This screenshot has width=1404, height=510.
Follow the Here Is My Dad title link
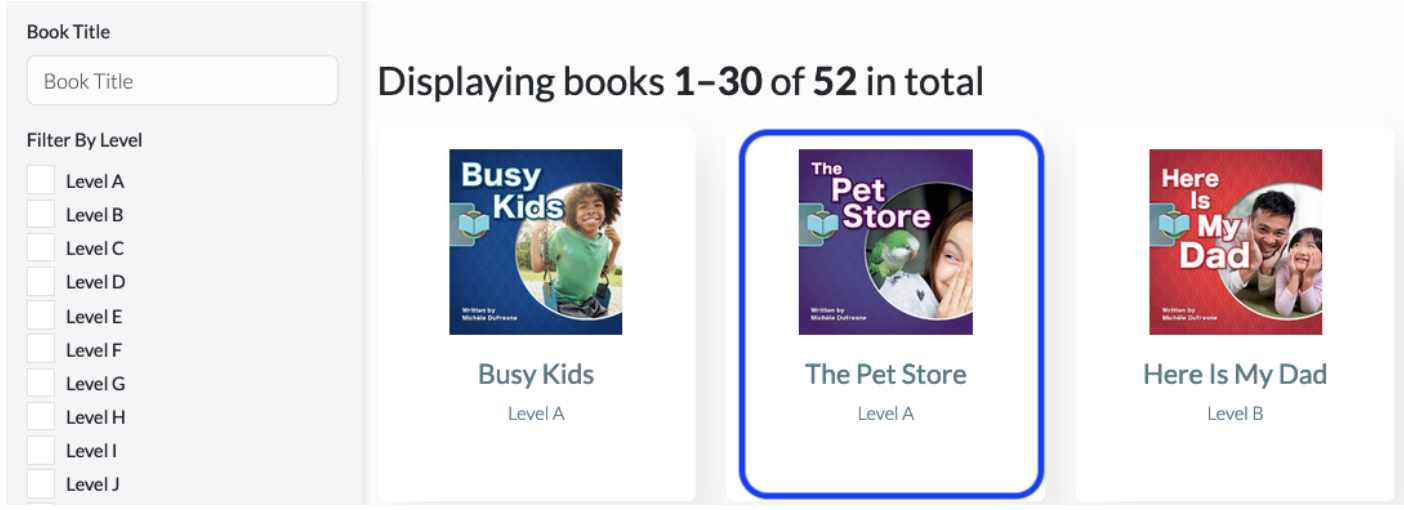pyautogui.click(x=1235, y=374)
